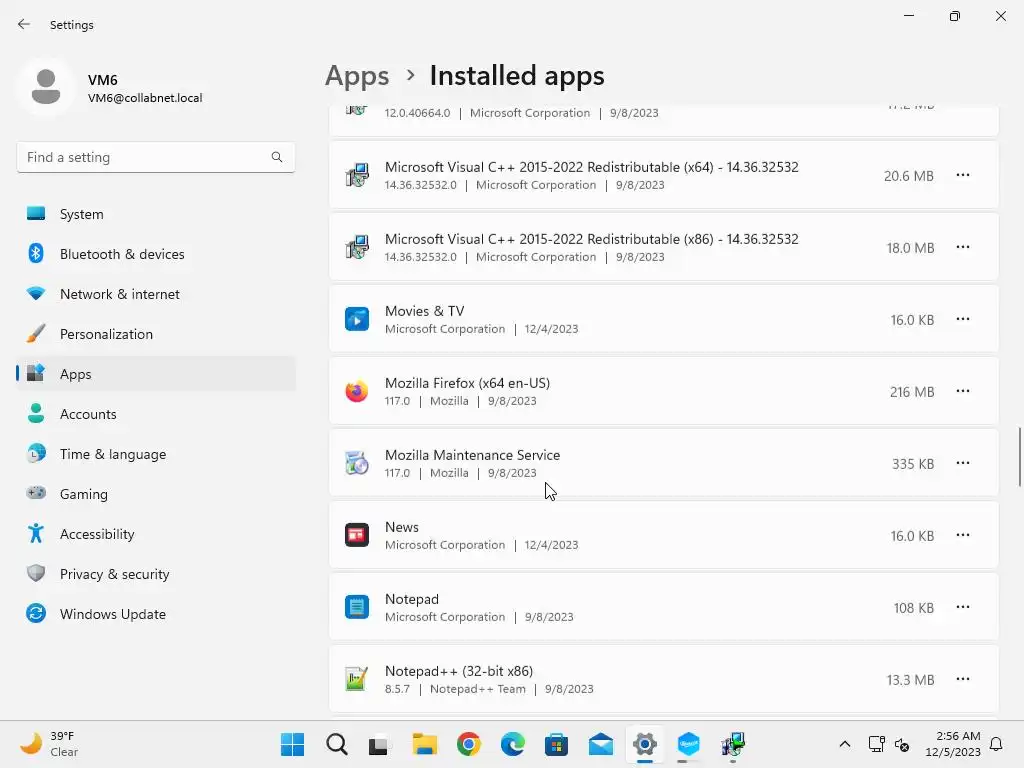Open Mail app from taskbar
Screen dimensions: 1024x768
(x=600, y=744)
